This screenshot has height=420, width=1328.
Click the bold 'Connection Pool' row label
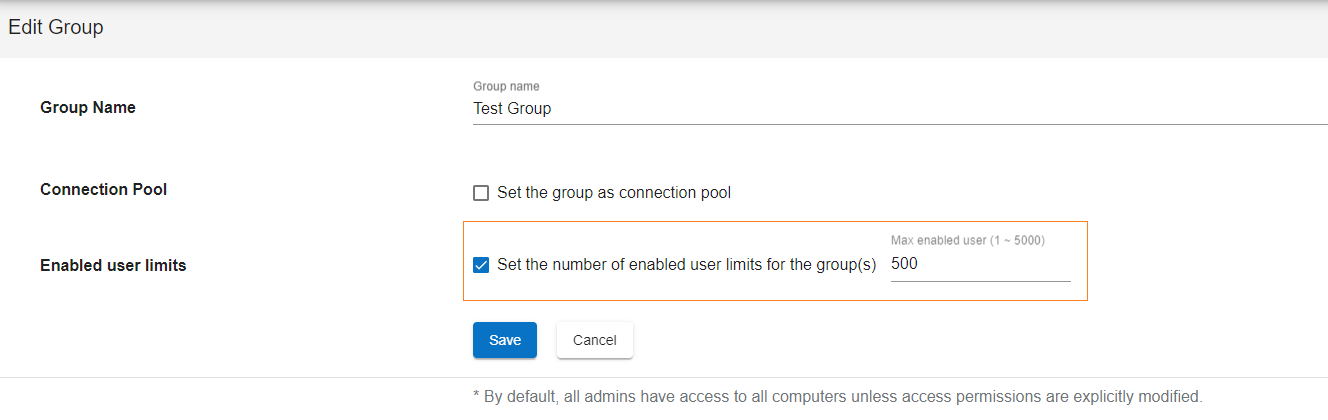[x=103, y=189]
